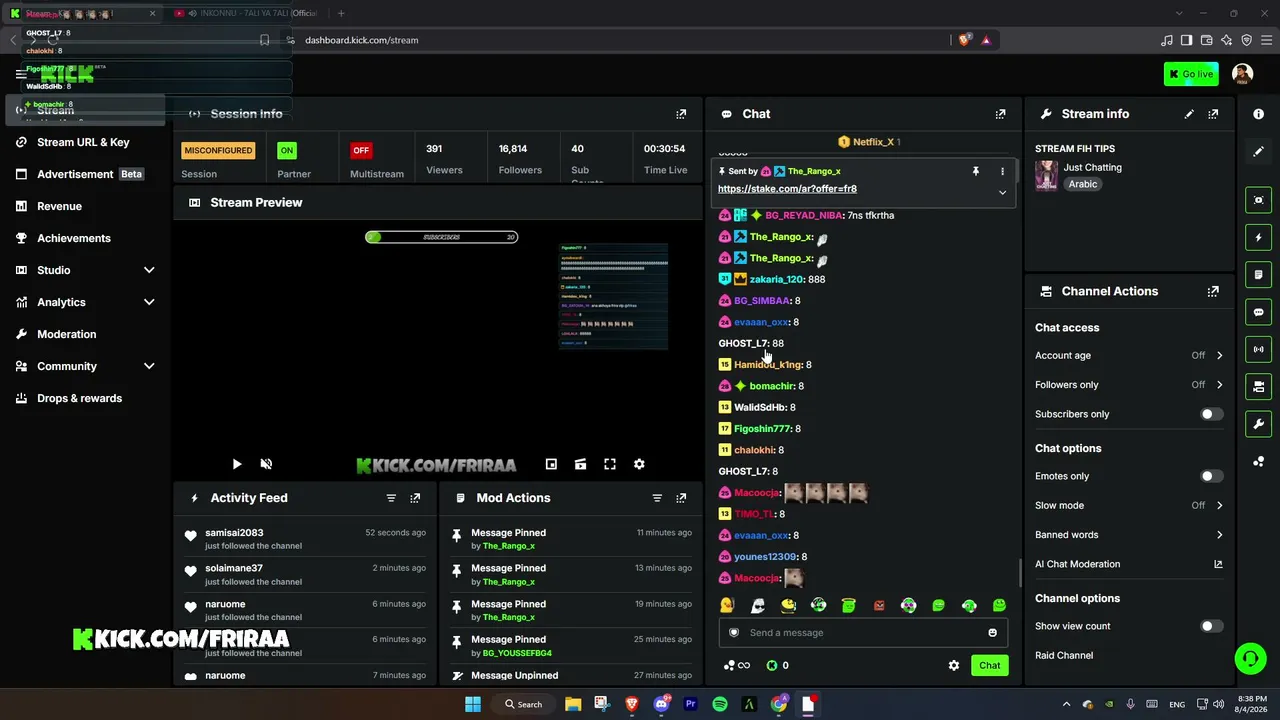This screenshot has height=720, width=1280.
Task: Pop out the Session Info panel
Action: pos(681,114)
